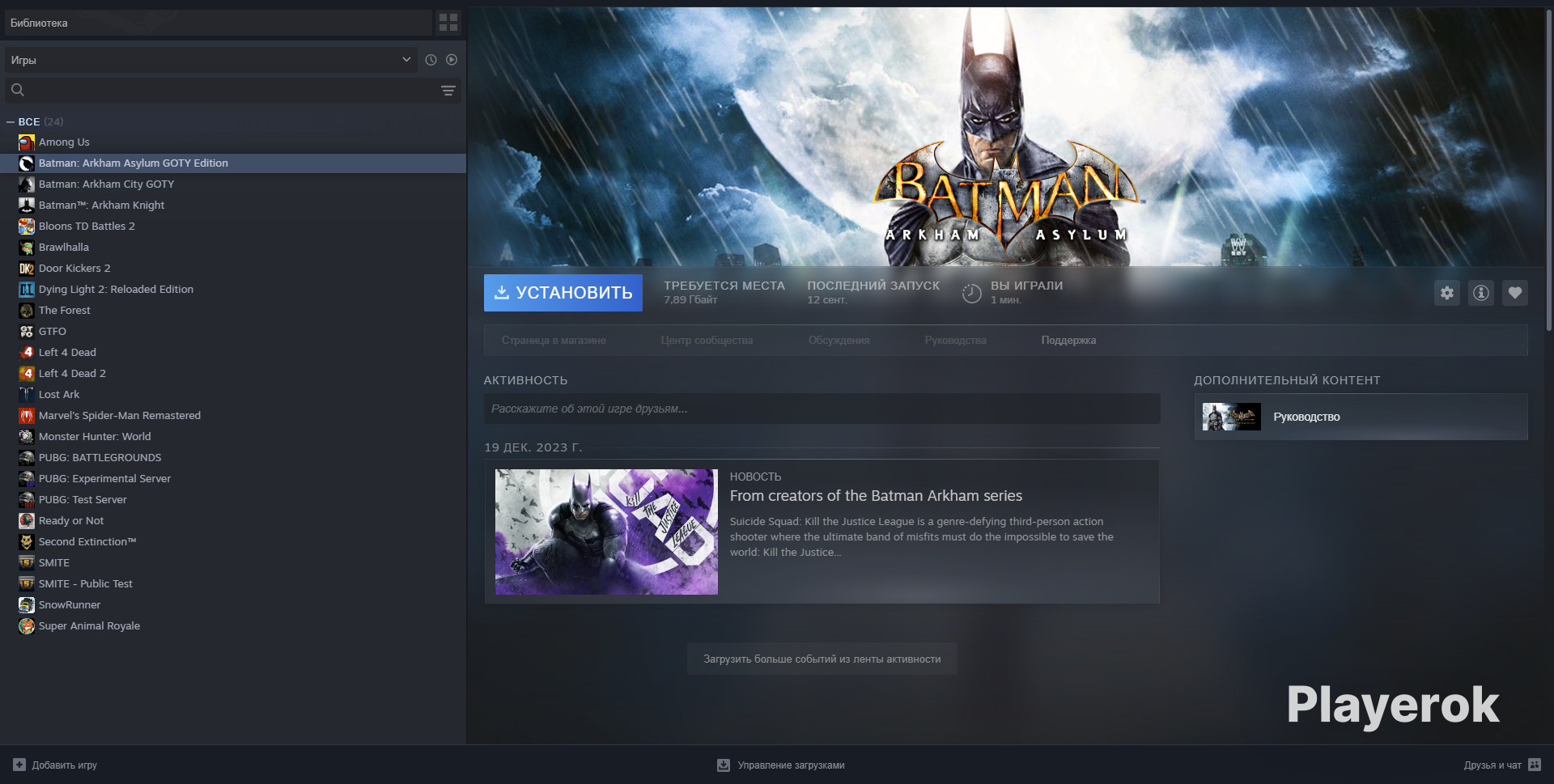Select SMITE - Public Test entry

click(85, 584)
